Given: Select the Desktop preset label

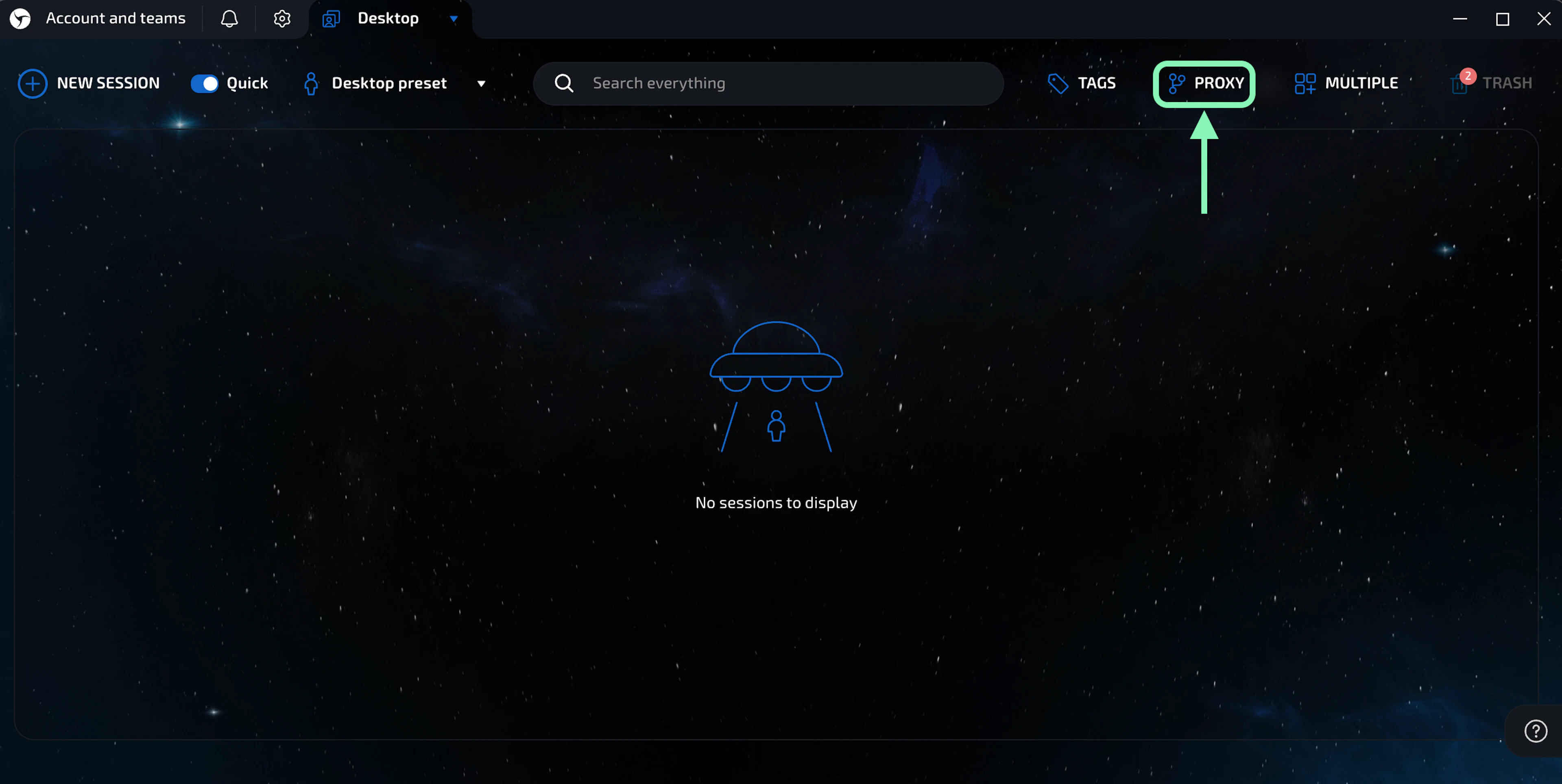Looking at the screenshot, I should pyautogui.click(x=389, y=83).
